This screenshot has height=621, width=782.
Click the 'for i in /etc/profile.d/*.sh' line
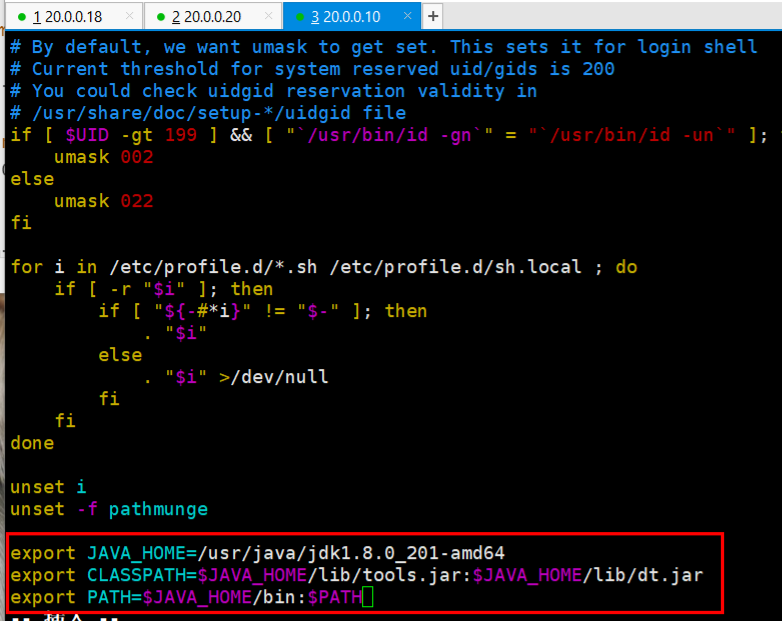[324, 267]
